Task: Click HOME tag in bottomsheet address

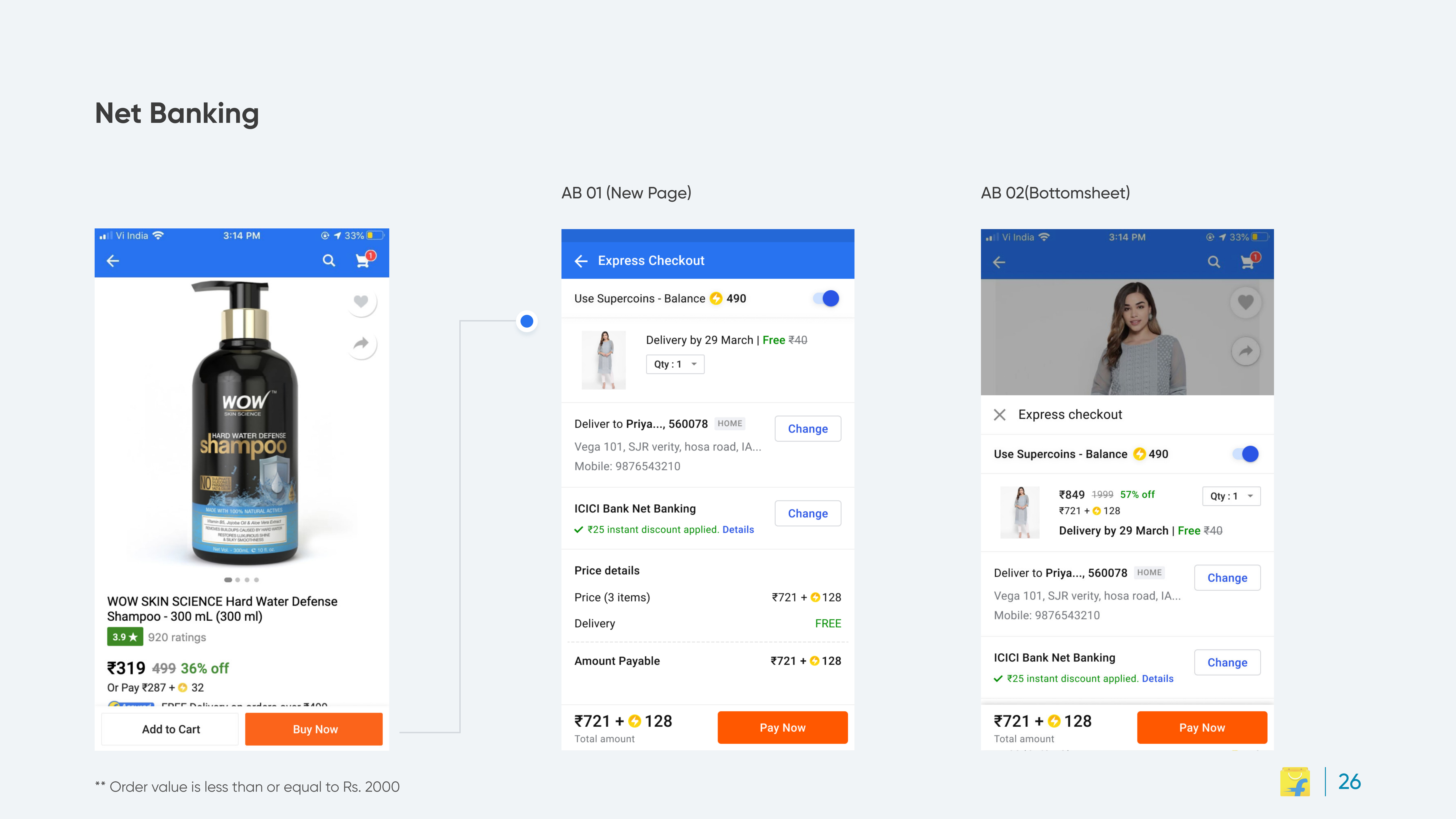Action: pos(1149,573)
